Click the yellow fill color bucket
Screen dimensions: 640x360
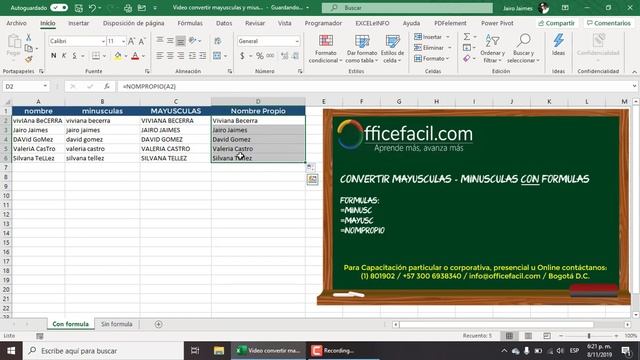coord(118,56)
